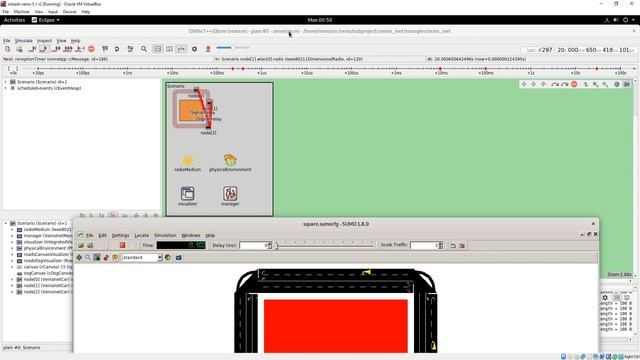Click the Run simulation icon
This screenshot has width=640, height=360.
pyautogui.click(x=44, y=49)
